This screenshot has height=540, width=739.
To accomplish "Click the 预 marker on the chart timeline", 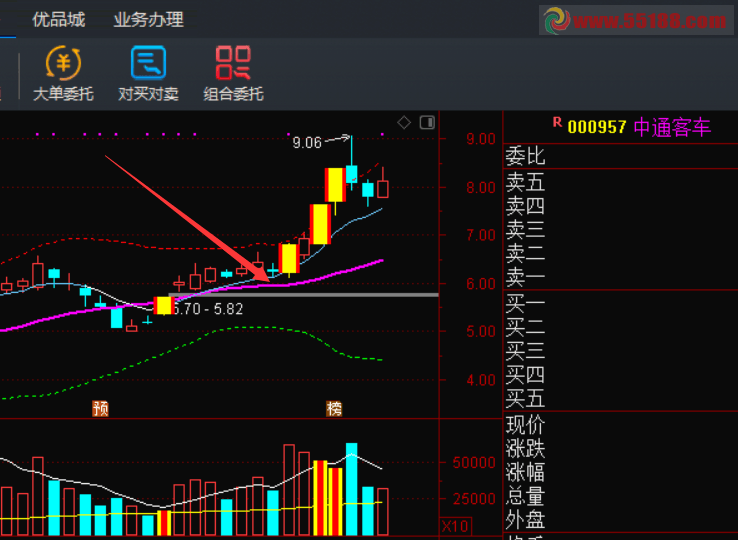I will 100,408.
